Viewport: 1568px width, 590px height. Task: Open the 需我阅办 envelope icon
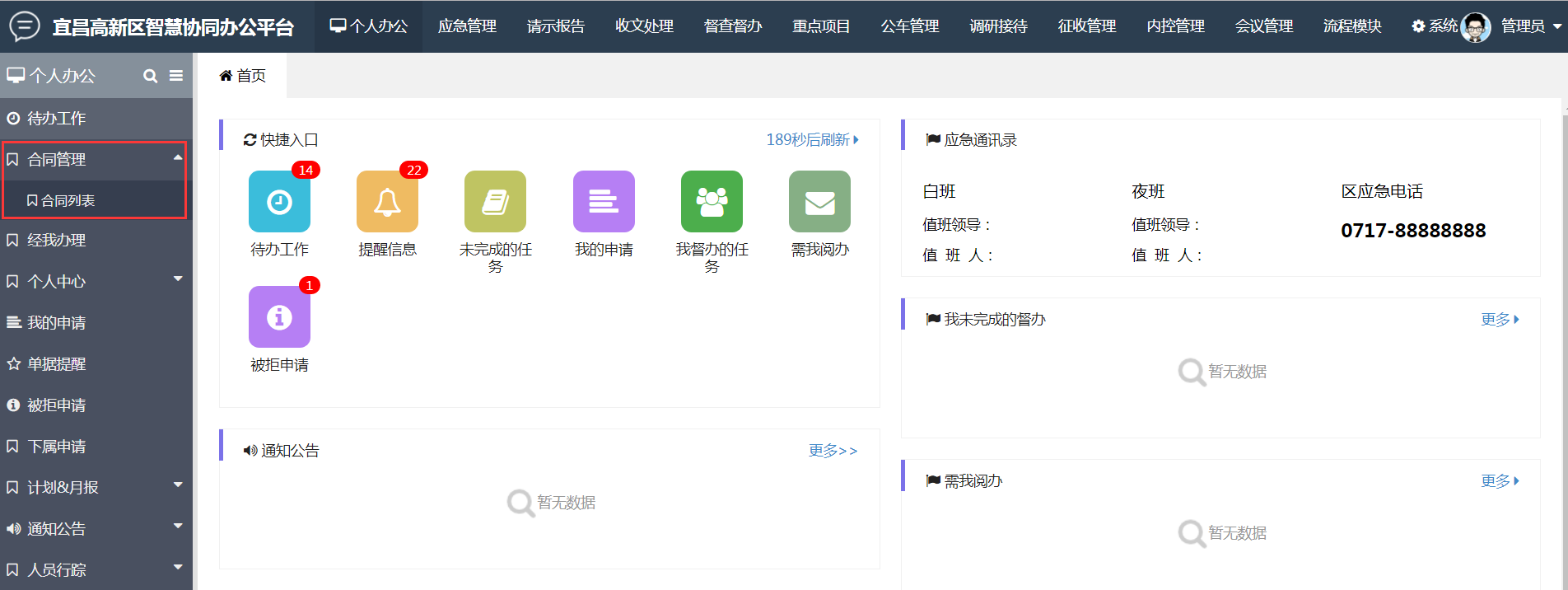pos(819,201)
